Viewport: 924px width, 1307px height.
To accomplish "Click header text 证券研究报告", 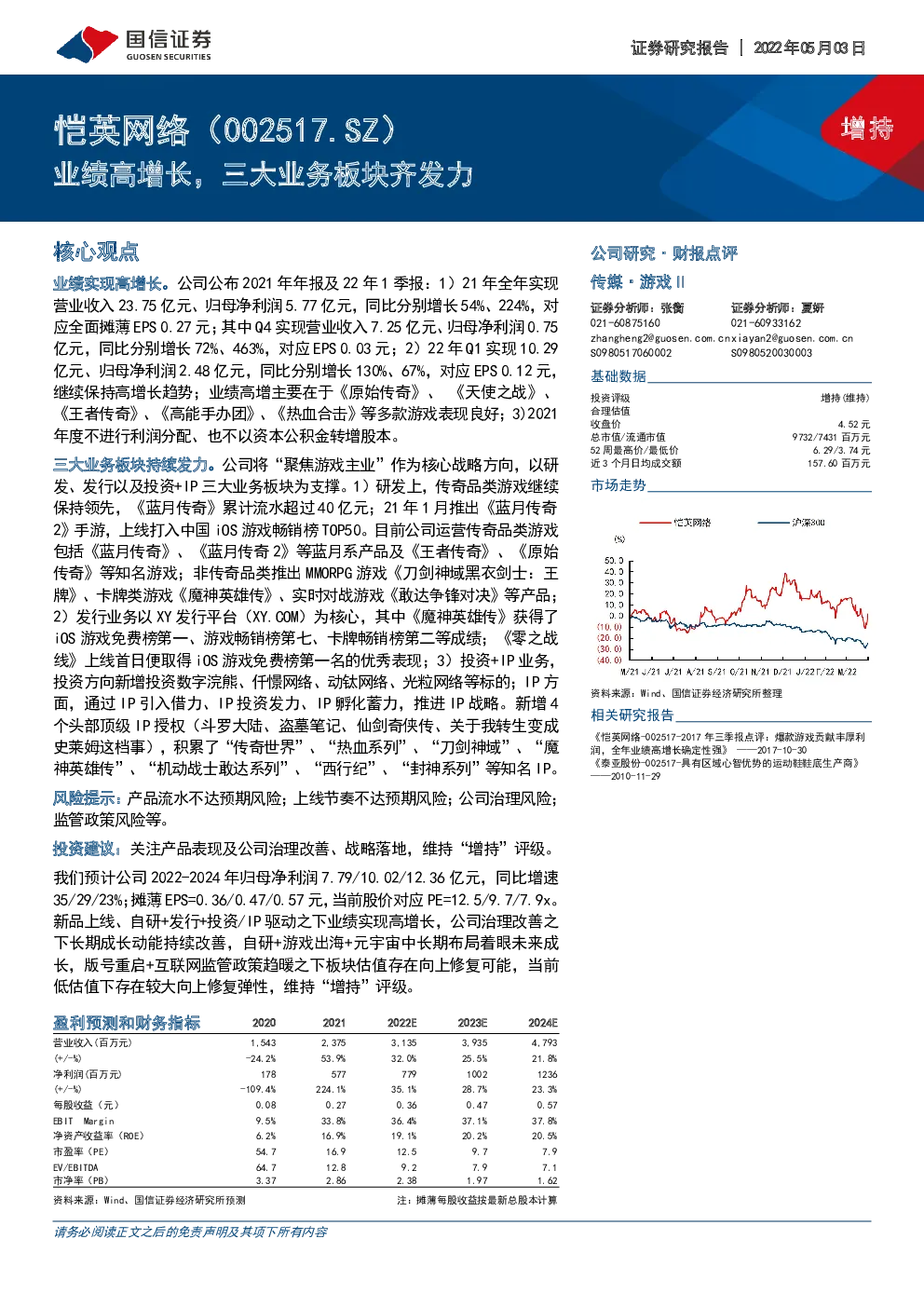I will click(x=679, y=48).
